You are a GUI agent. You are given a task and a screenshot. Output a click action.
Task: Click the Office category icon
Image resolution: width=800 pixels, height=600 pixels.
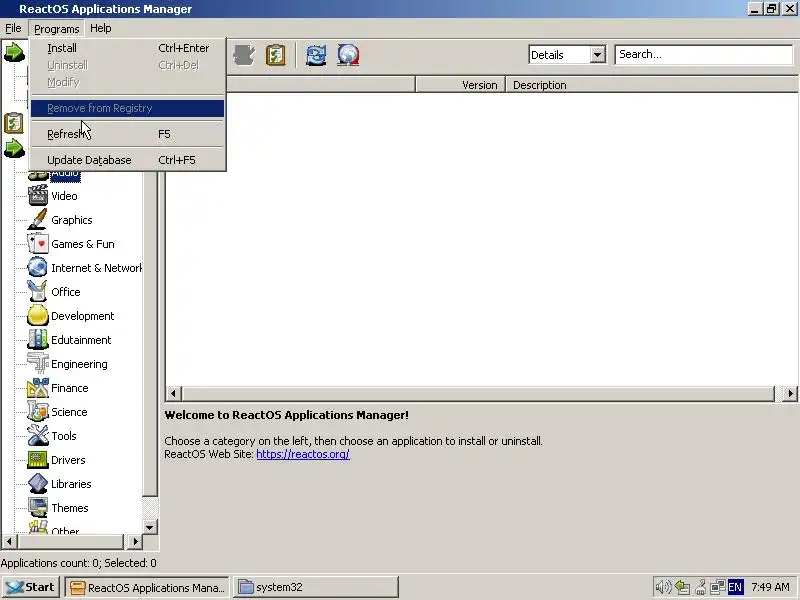38,291
